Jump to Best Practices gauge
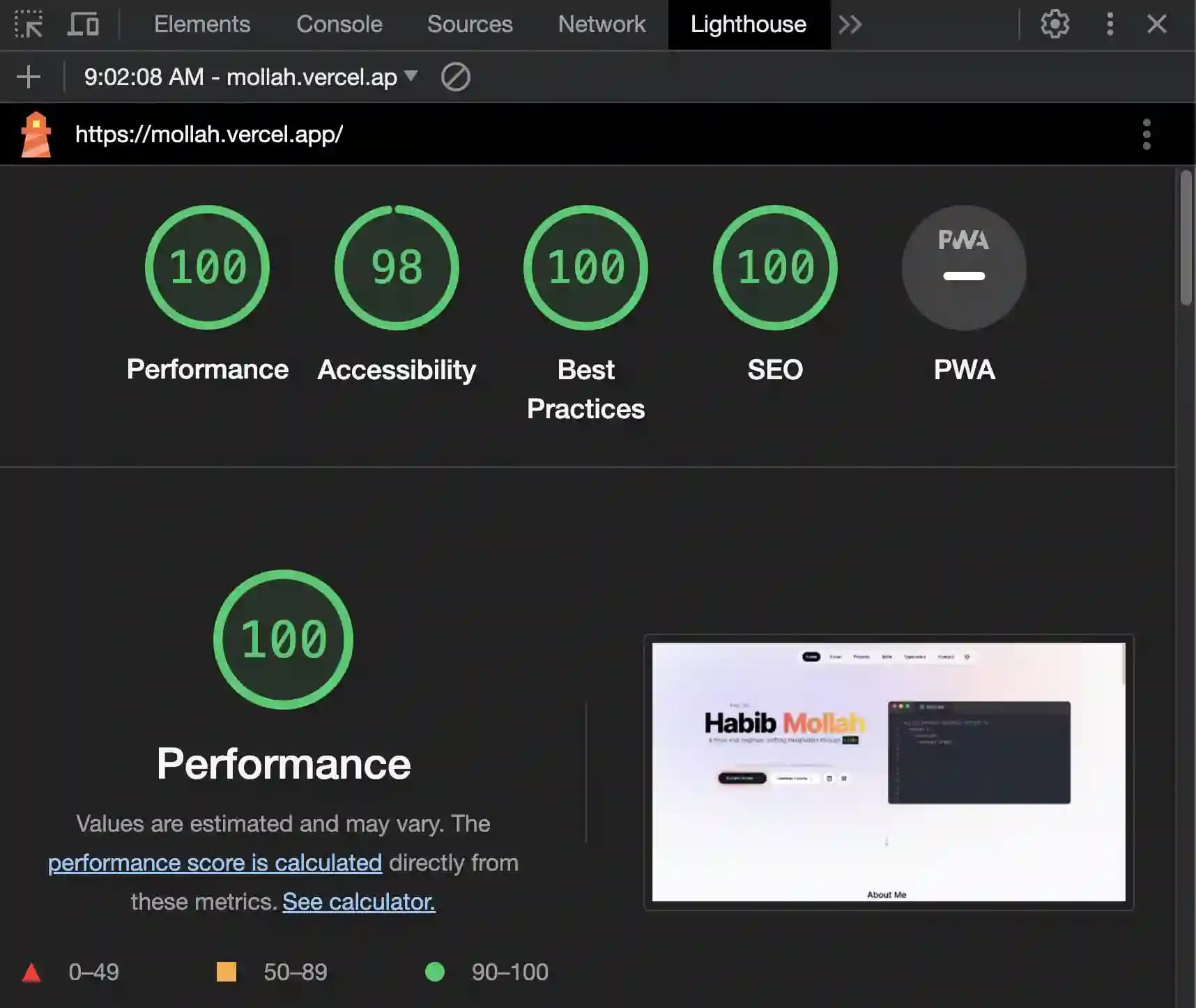The height and width of the screenshot is (1008, 1196). (586, 267)
